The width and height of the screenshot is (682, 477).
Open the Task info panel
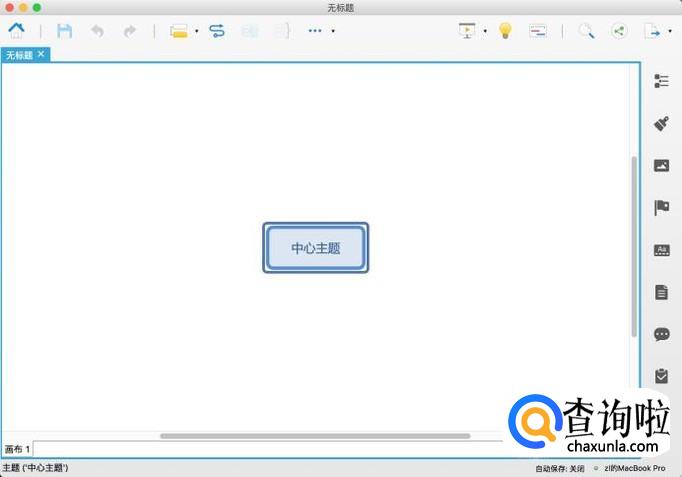[x=662, y=376]
